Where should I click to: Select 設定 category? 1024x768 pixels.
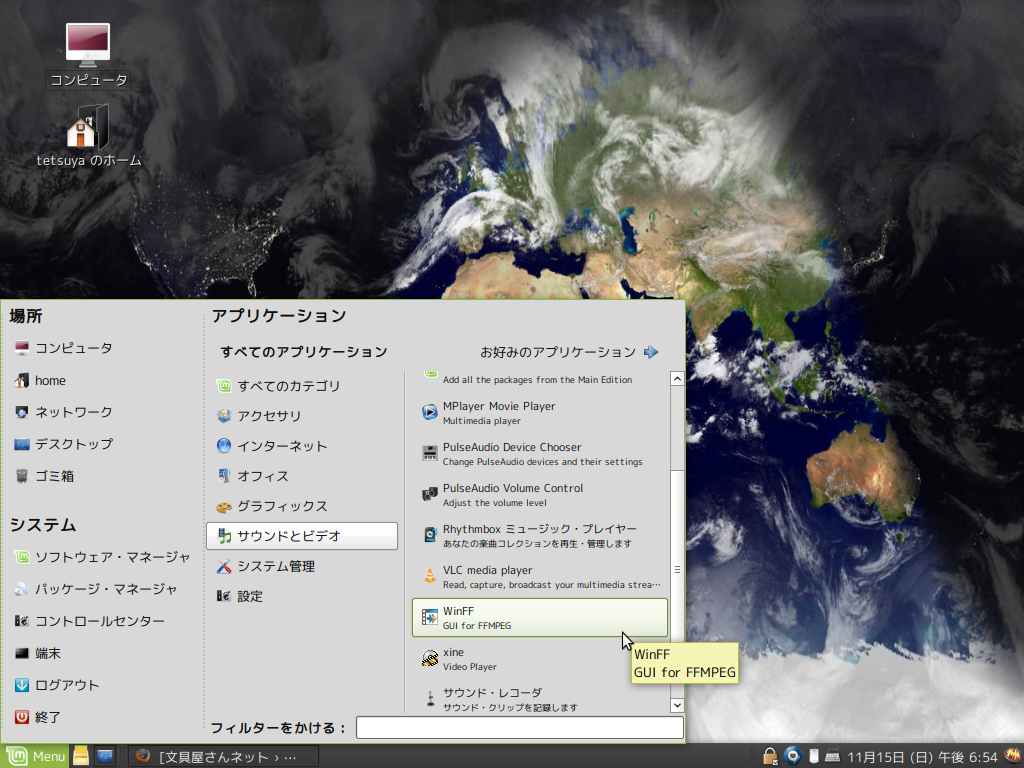(x=302, y=596)
